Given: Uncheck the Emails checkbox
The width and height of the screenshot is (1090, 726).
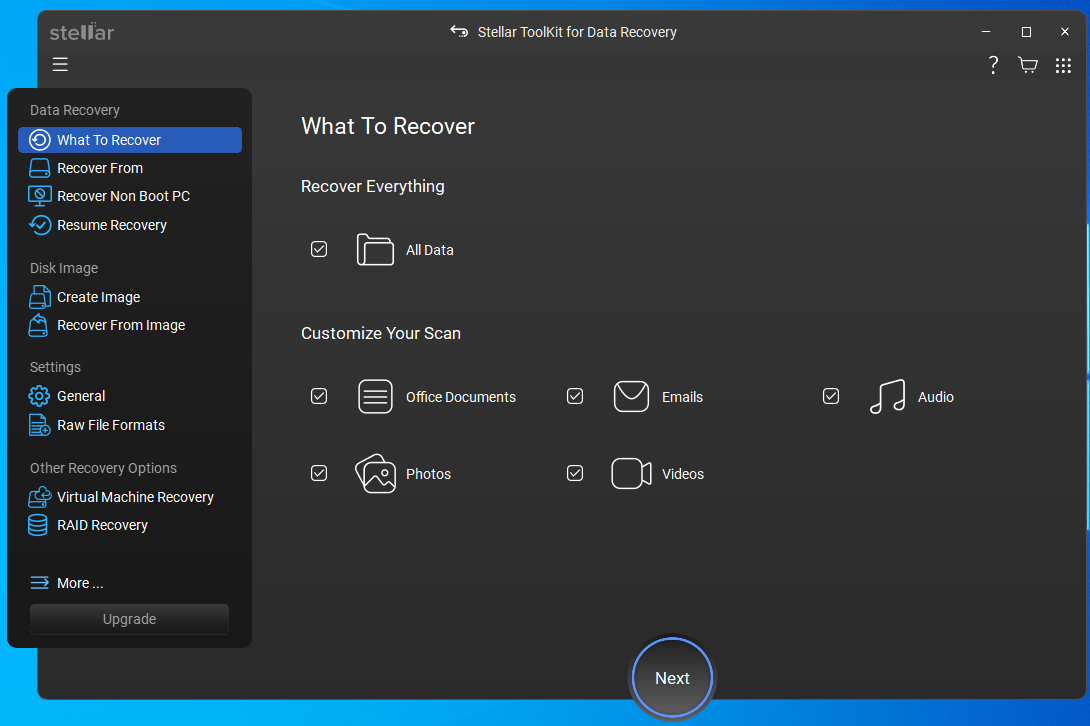Looking at the screenshot, I should pos(575,396).
